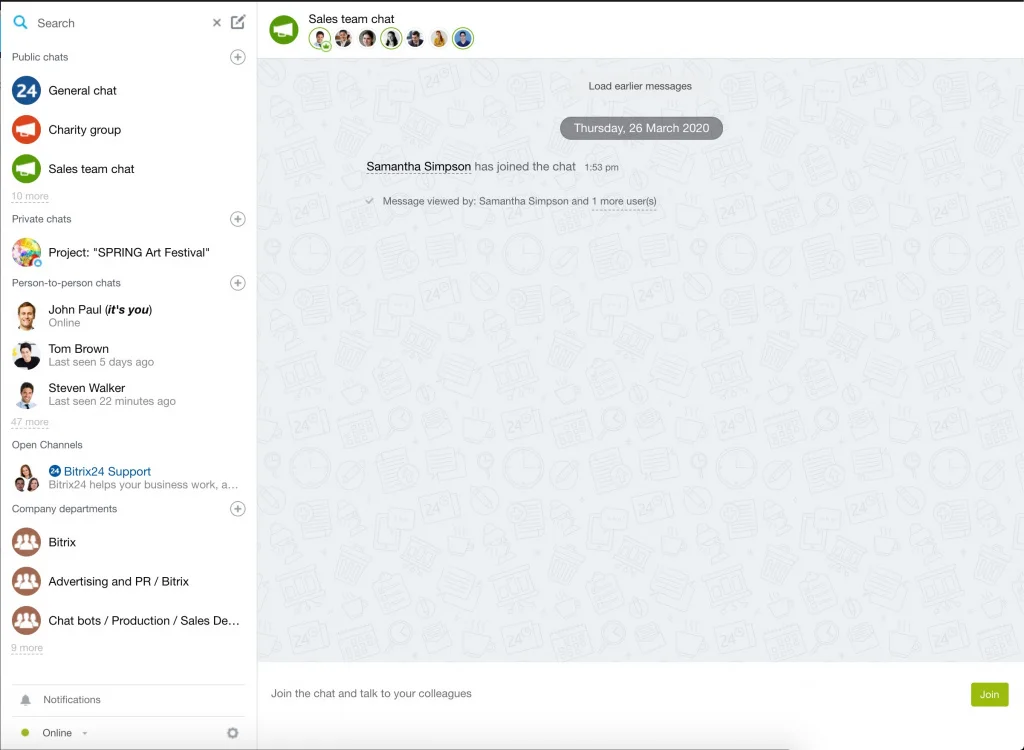Click Load earlier messages

(x=640, y=86)
